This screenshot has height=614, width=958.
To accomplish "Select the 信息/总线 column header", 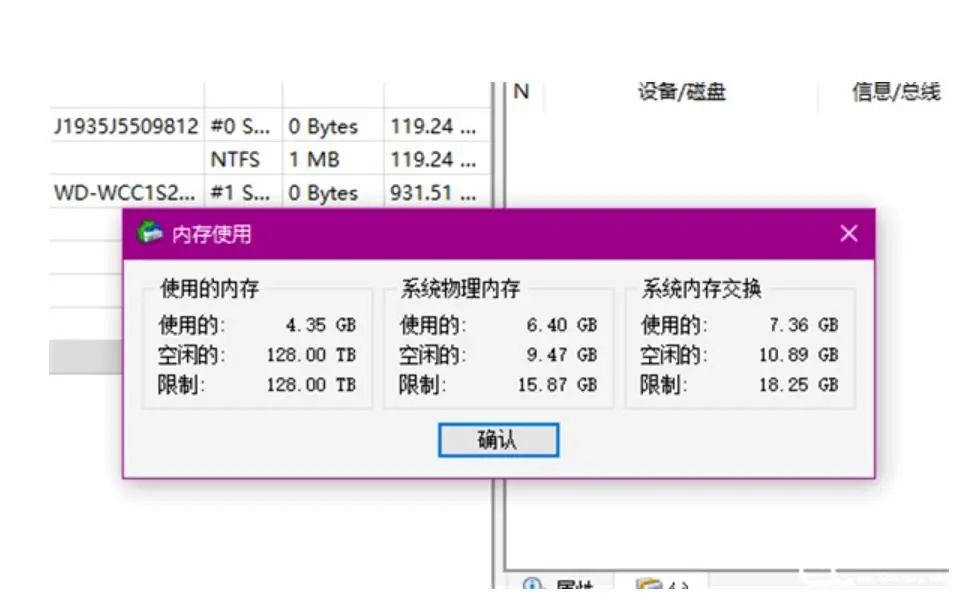I will 896,92.
